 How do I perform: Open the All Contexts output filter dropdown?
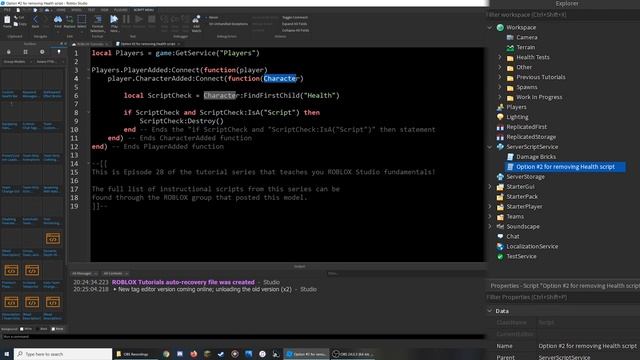116,273
